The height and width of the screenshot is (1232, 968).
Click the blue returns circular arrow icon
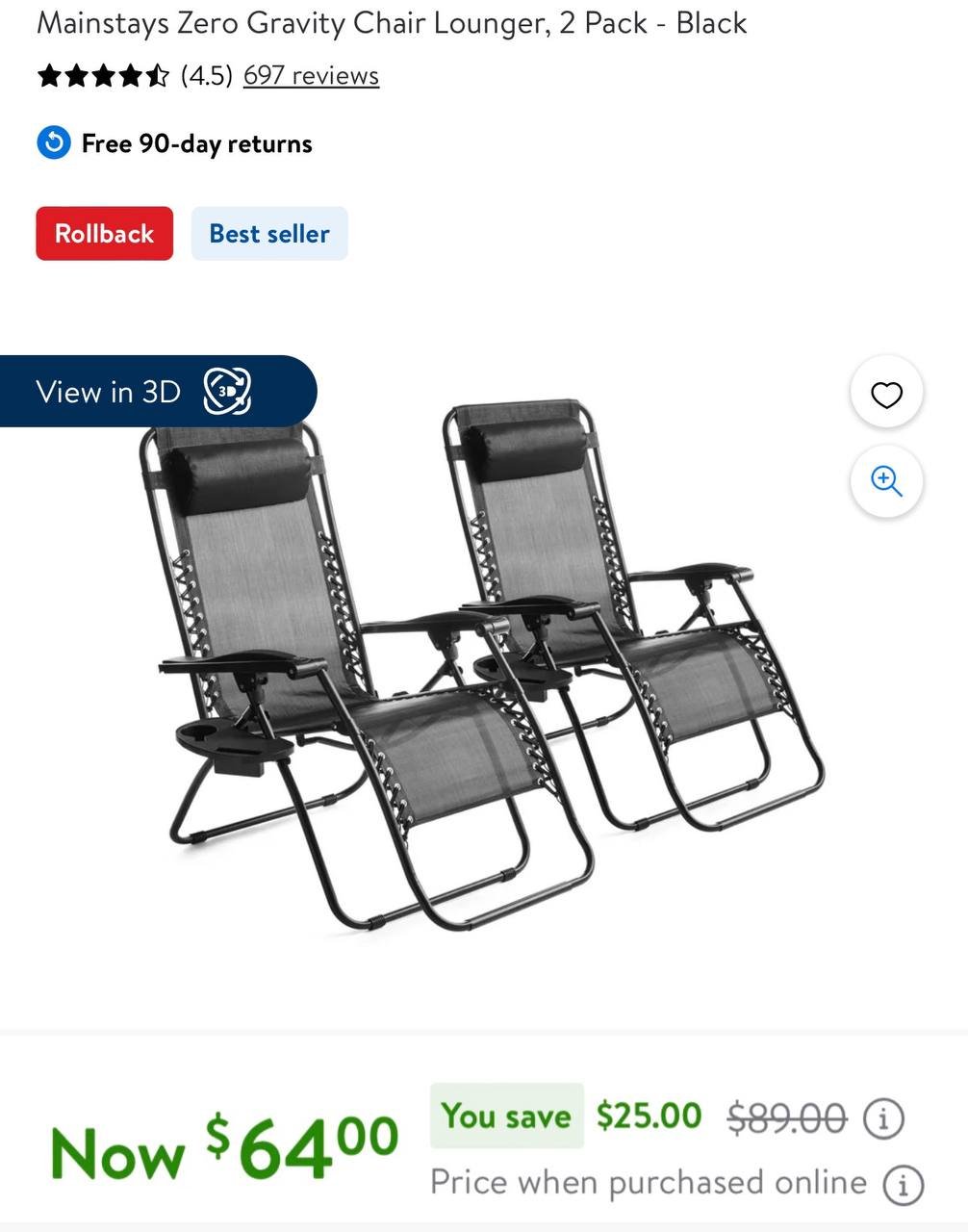54,143
